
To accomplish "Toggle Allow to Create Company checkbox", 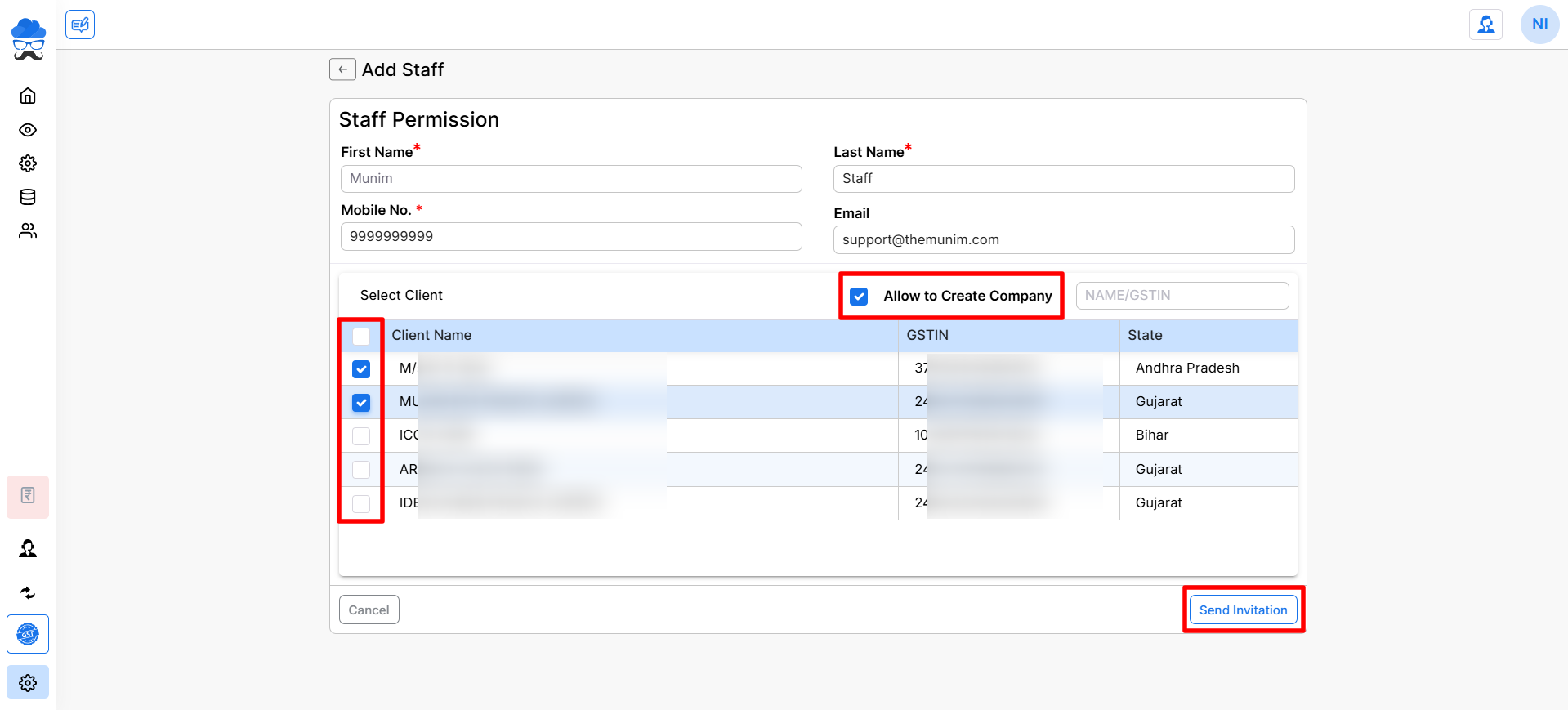I will coord(859,296).
